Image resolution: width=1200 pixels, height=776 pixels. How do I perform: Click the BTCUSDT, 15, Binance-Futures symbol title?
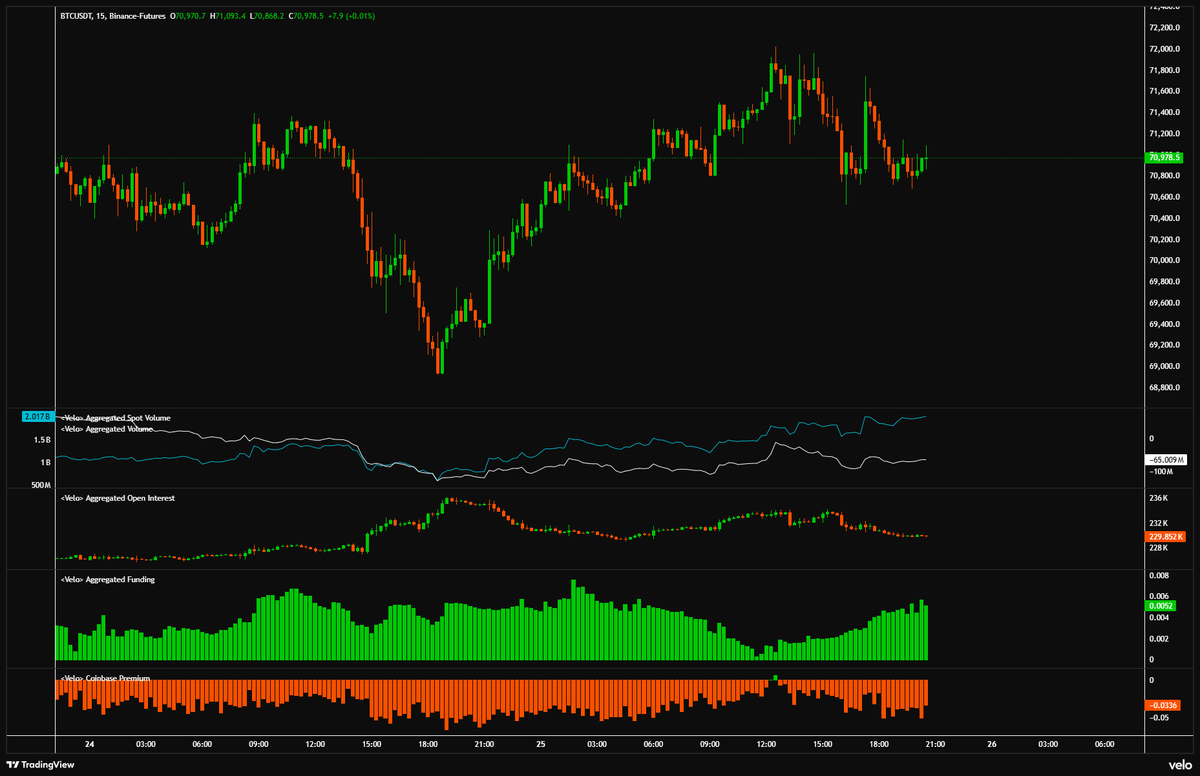pyautogui.click(x=112, y=17)
